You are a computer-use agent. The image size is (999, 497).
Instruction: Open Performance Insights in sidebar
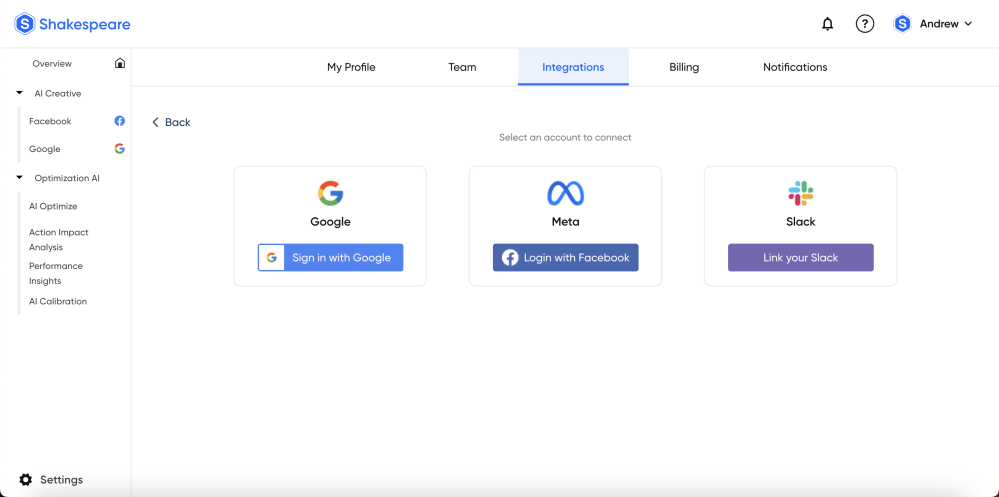pos(55,273)
